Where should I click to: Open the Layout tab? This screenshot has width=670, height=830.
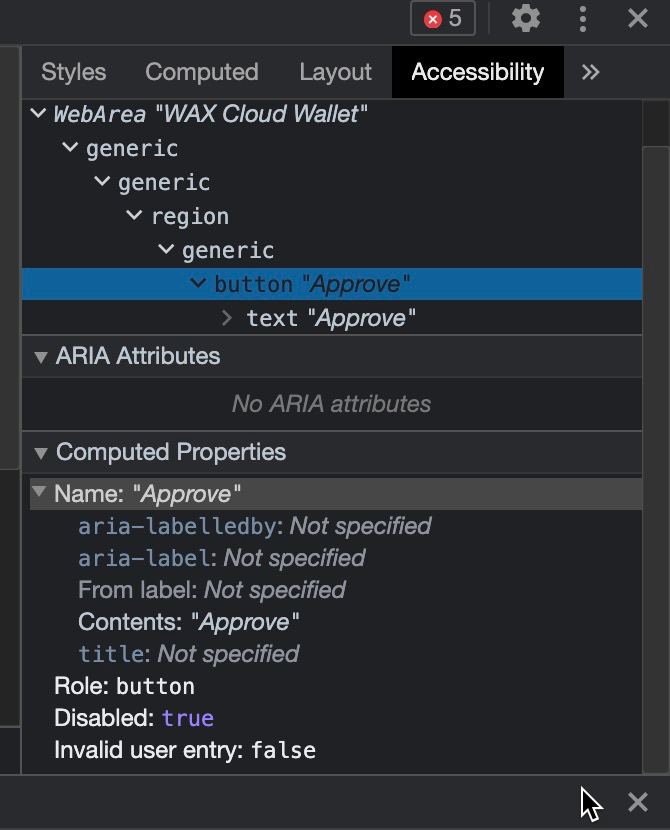point(335,72)
